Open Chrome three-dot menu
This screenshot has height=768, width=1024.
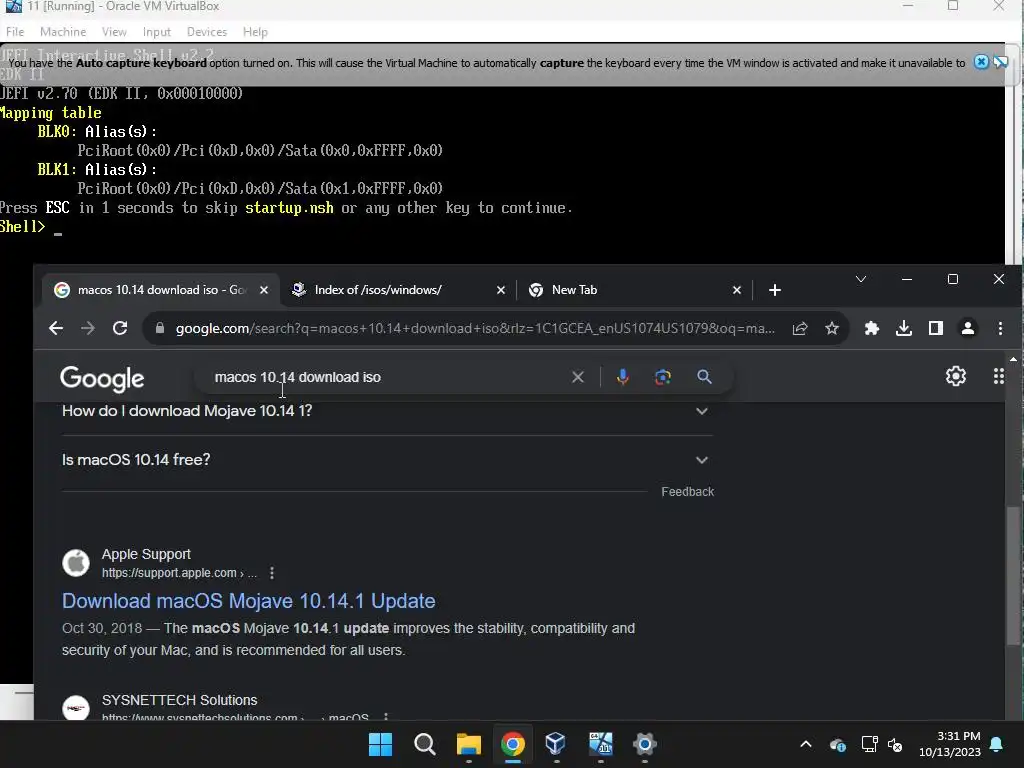click(x=1000, y=328)
